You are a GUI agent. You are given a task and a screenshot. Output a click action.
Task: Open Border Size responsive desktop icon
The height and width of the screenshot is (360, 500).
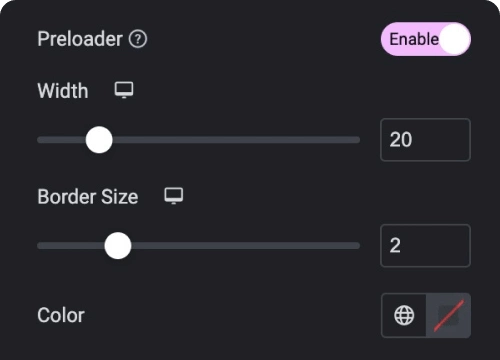(174, 196)
